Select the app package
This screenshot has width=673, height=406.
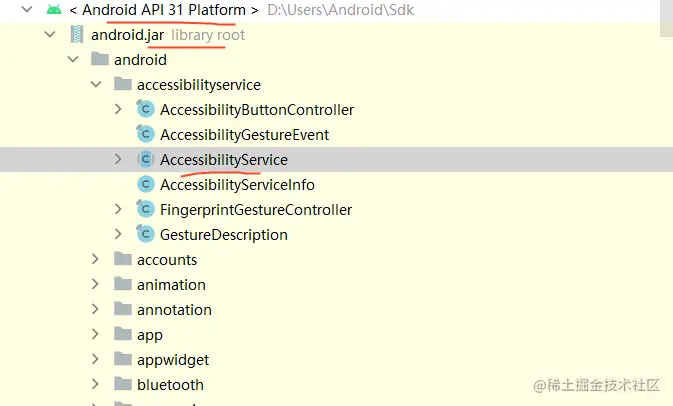coord(150,335)
